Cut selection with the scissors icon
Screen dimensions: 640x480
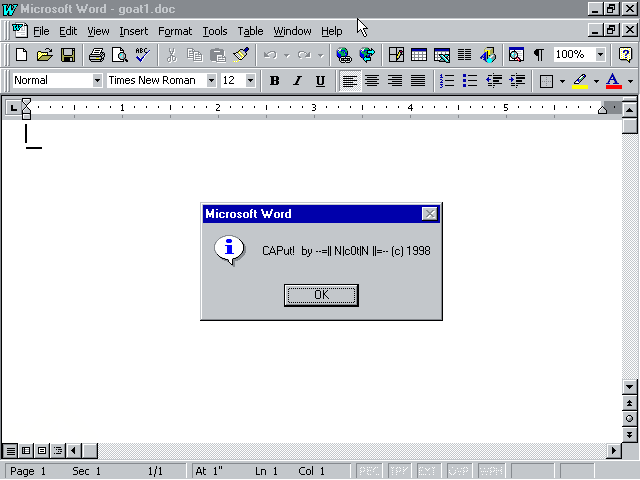(x=172, y=55)
